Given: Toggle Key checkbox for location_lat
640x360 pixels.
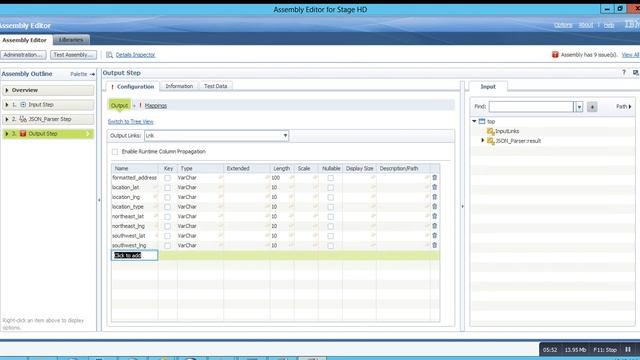Looking at the screenshot, I should coord(167,188).
